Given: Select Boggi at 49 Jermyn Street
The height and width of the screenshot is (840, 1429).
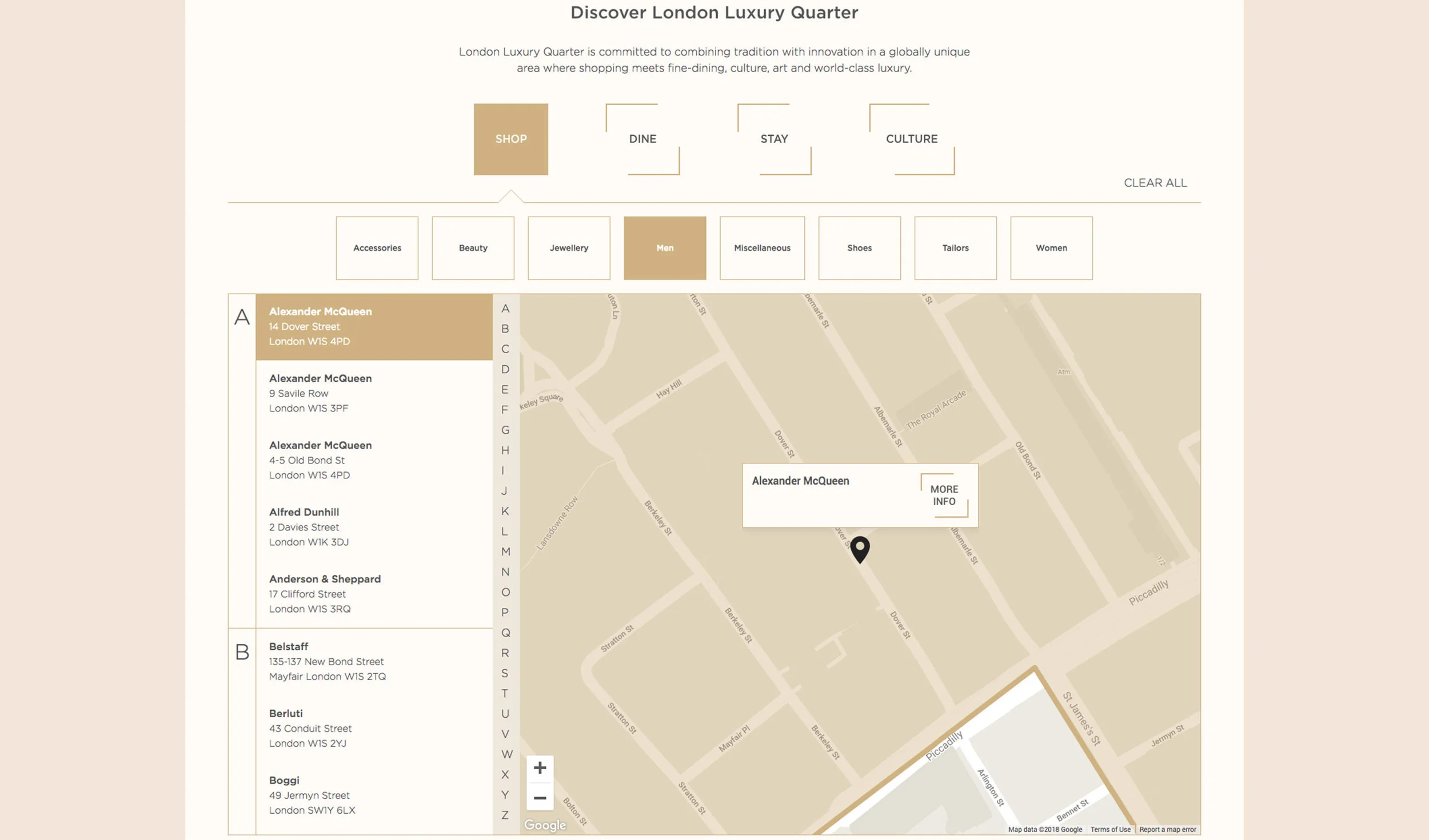Looking at the screenshot, I should 374,795.
